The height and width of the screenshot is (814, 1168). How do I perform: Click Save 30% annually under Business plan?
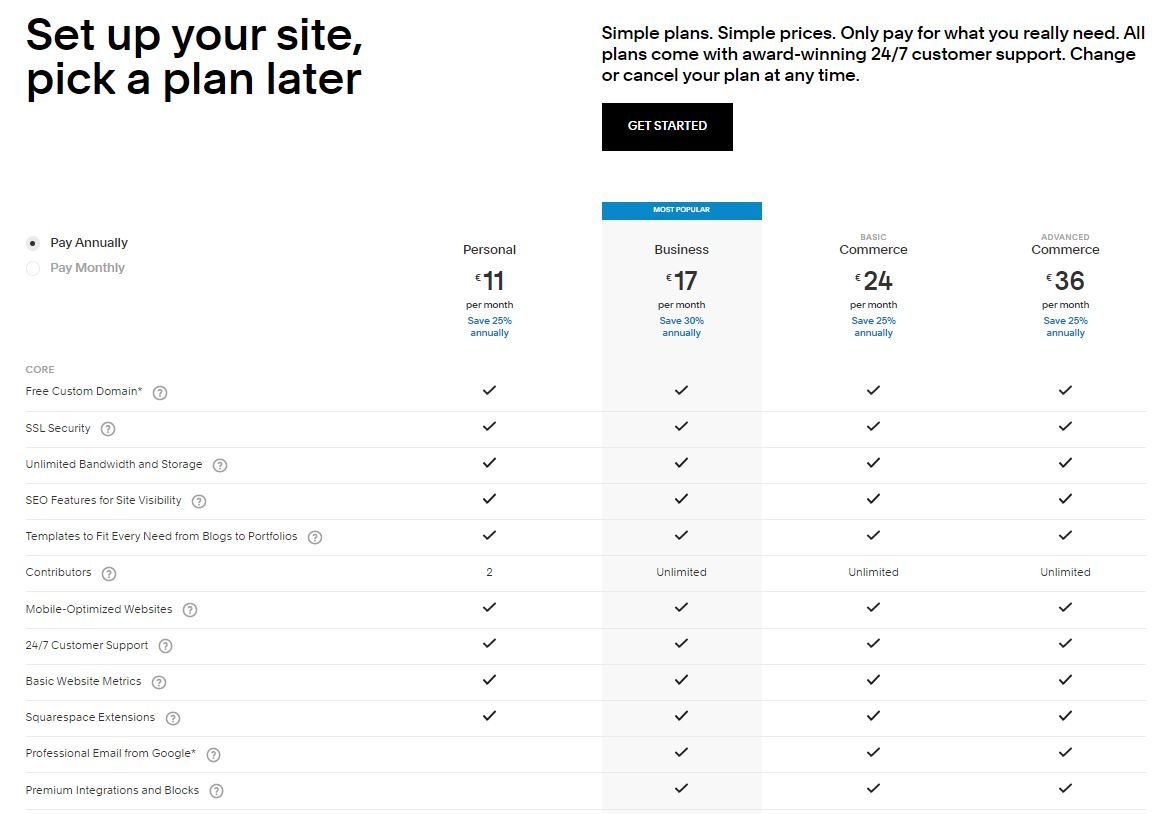tap(681, 327)
